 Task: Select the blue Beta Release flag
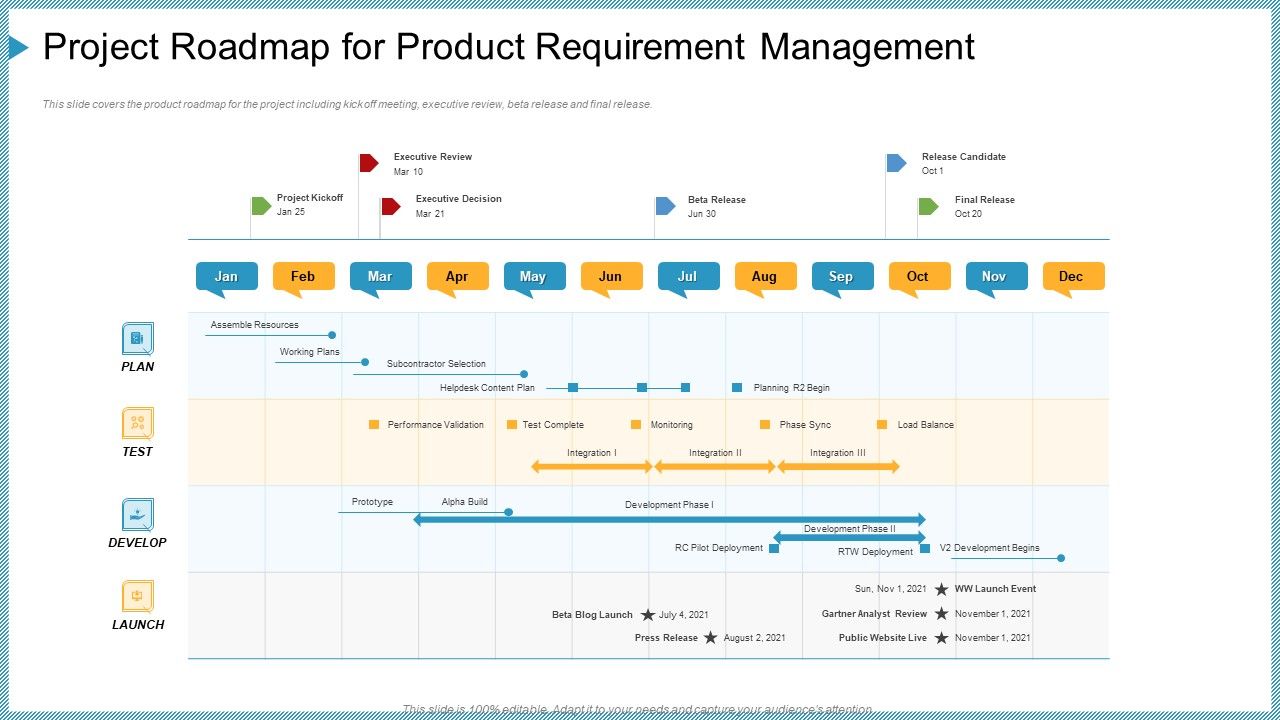tap(665, 206)
